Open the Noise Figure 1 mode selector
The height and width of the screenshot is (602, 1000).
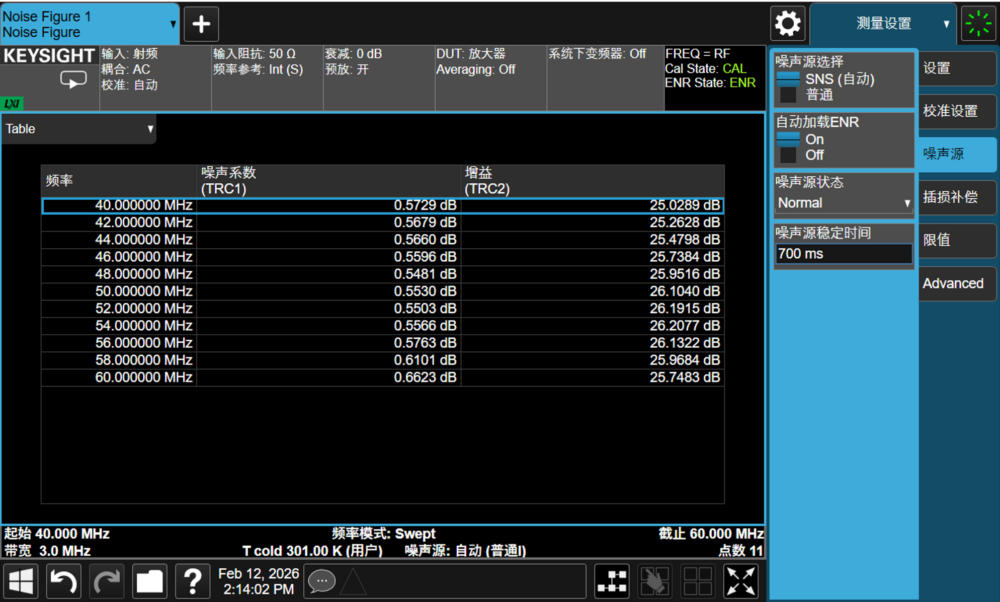click(90, 24)
